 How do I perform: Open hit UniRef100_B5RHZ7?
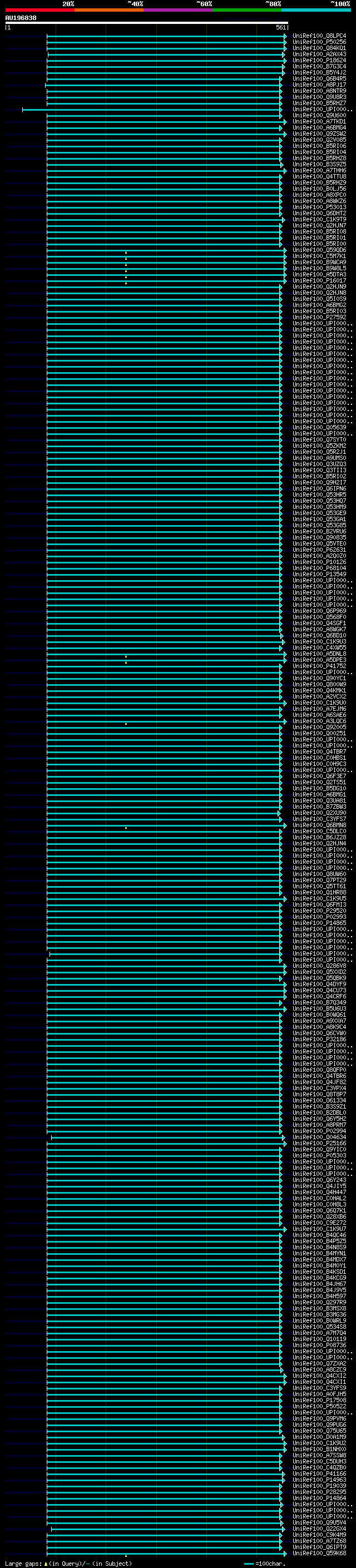(319, 103)
